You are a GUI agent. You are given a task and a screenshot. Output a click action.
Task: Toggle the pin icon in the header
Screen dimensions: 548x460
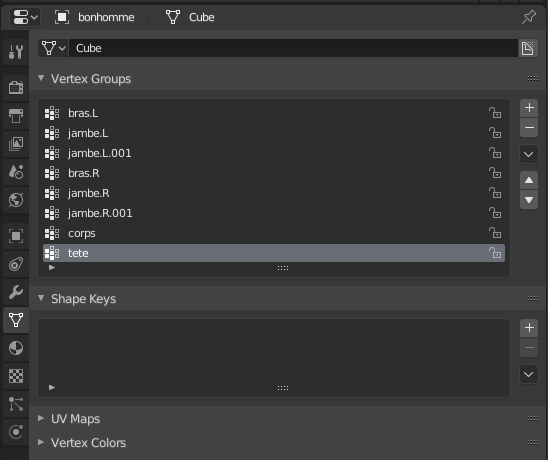(528, 17)
